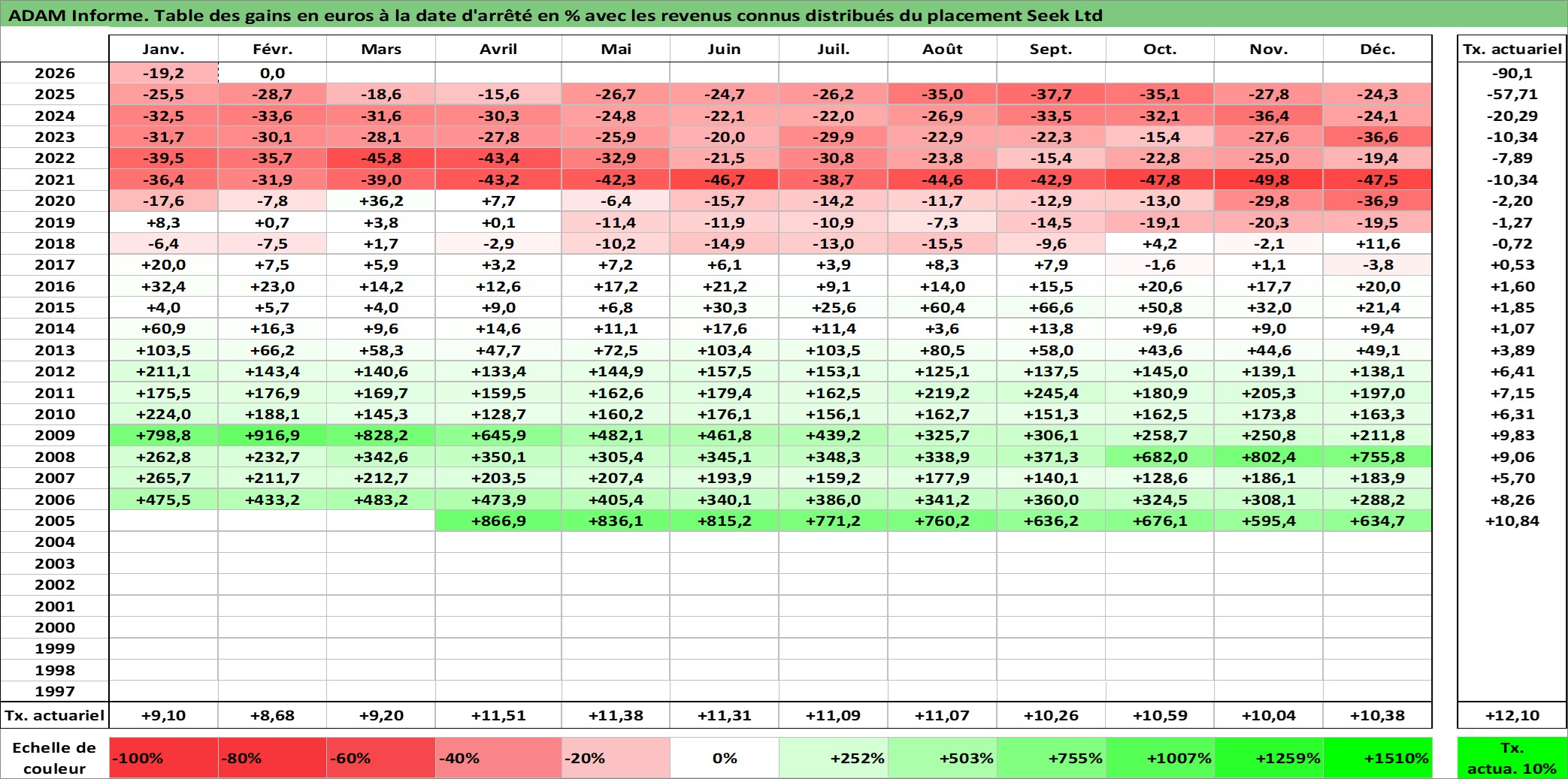Select the +252% color scale cell

click(834, 758)
